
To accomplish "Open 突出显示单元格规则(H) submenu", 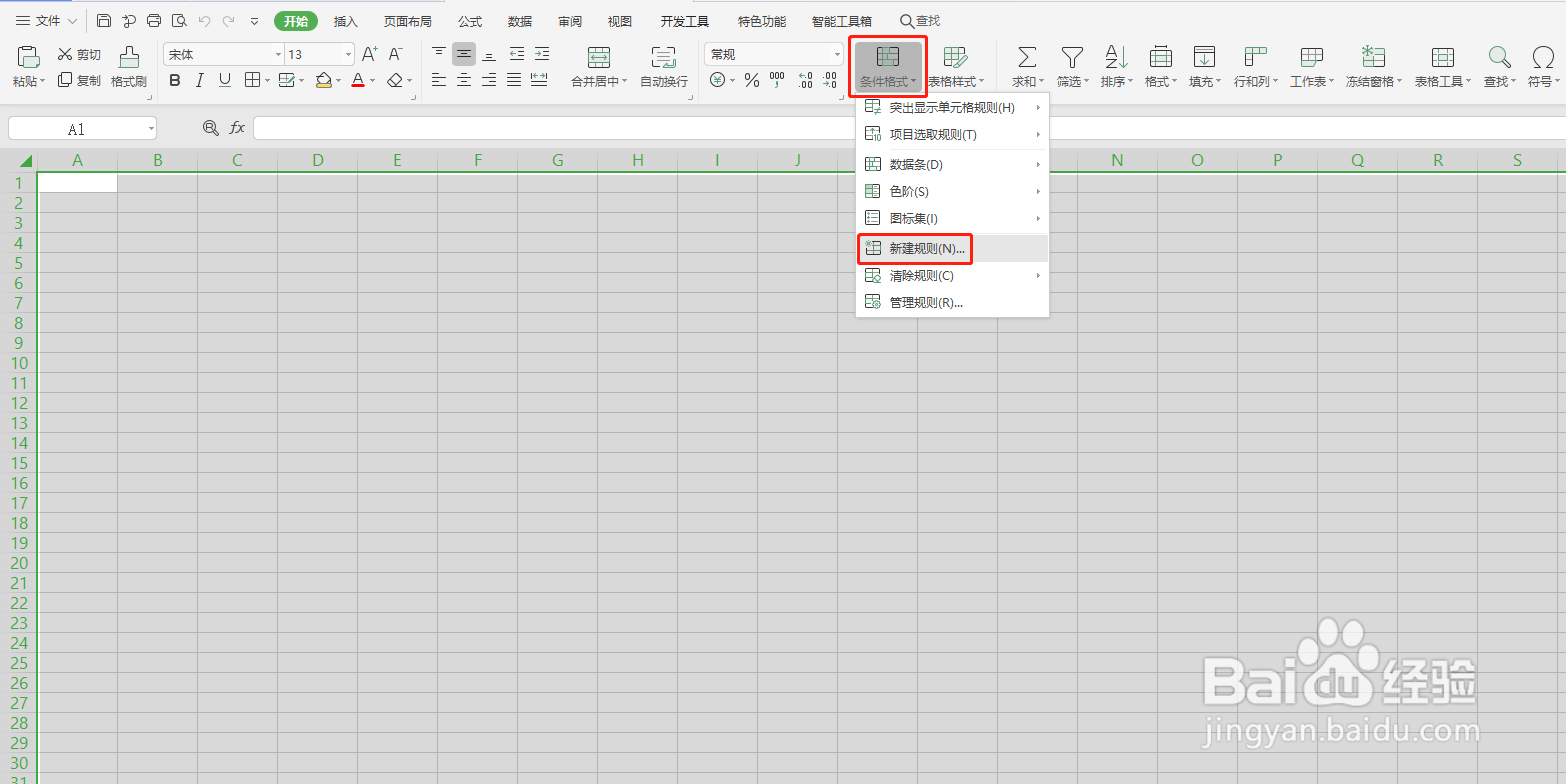I will click(x=952, y=107).
